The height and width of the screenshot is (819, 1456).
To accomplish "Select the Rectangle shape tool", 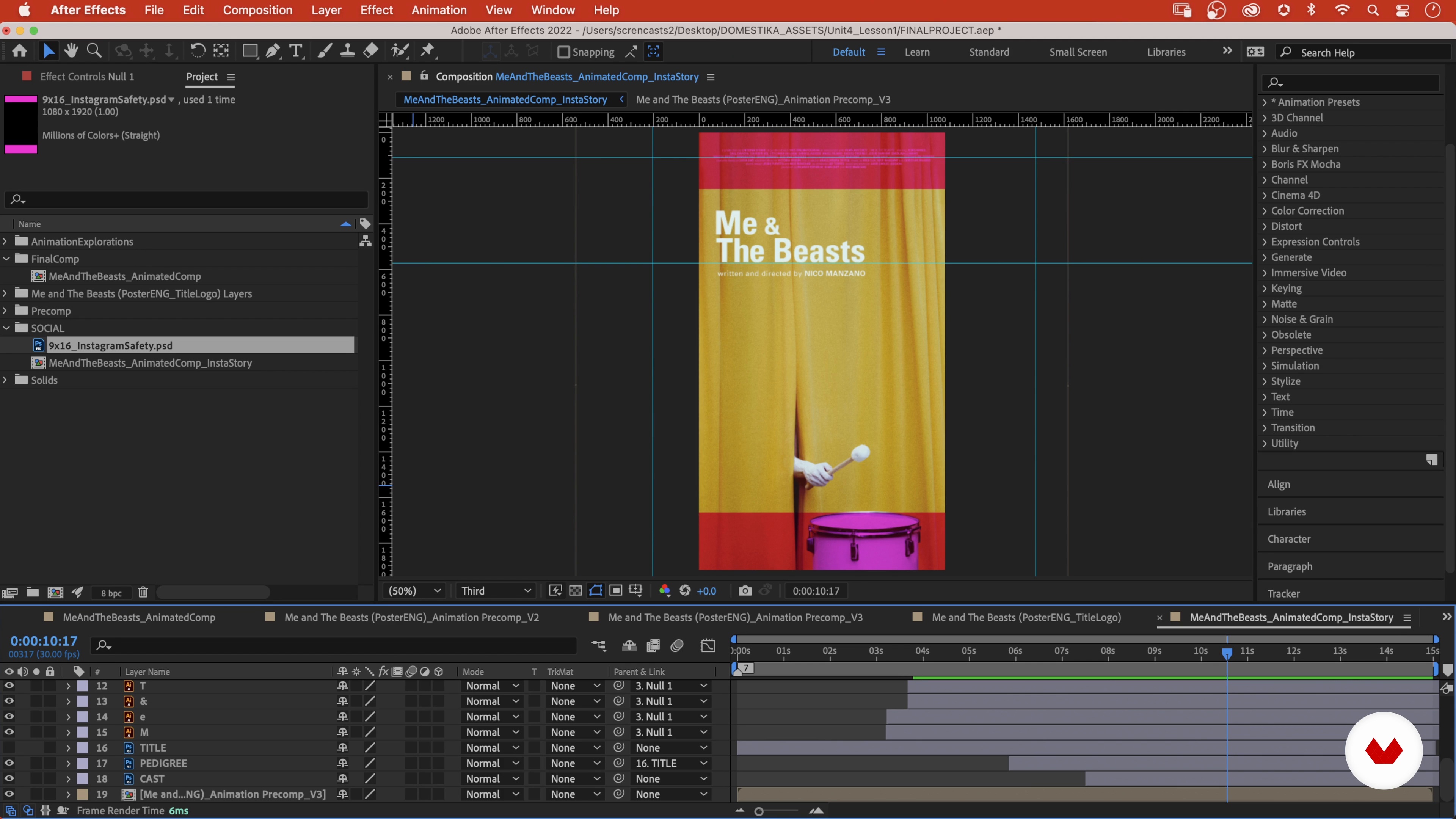I will (249, 52).
